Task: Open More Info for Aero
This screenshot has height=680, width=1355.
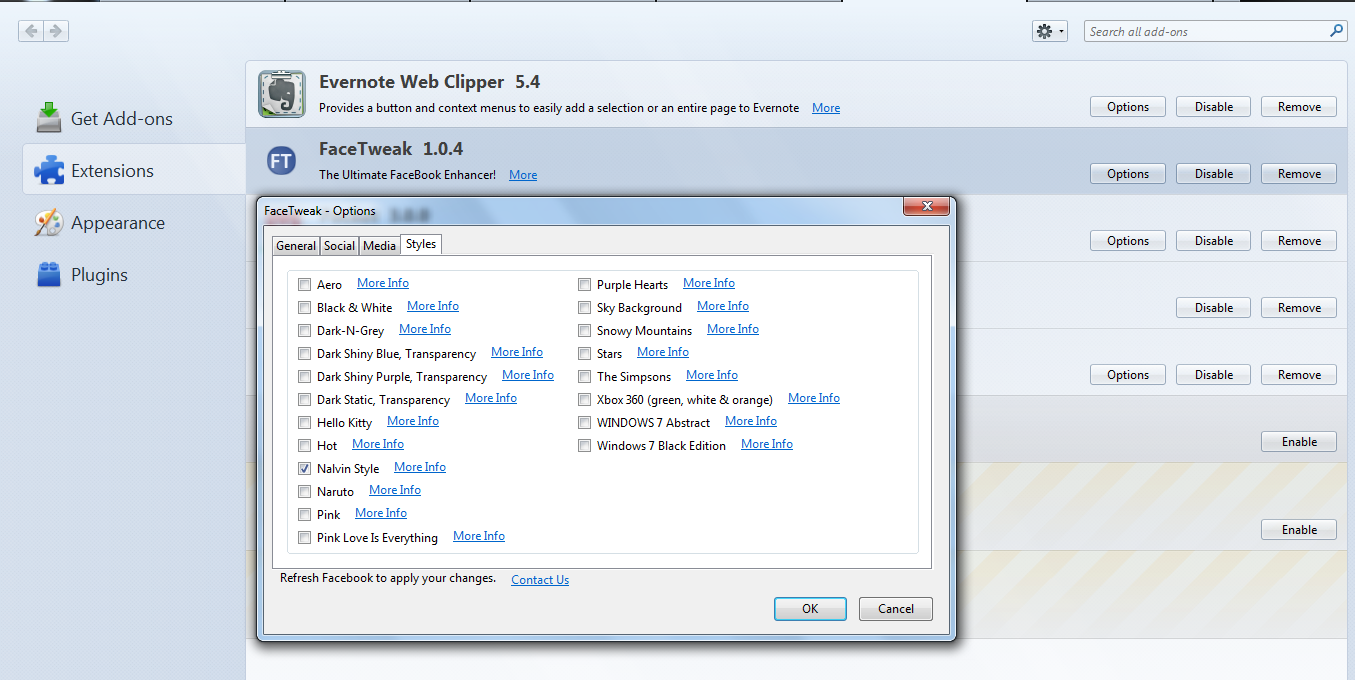Action: (x=383, y=283)
